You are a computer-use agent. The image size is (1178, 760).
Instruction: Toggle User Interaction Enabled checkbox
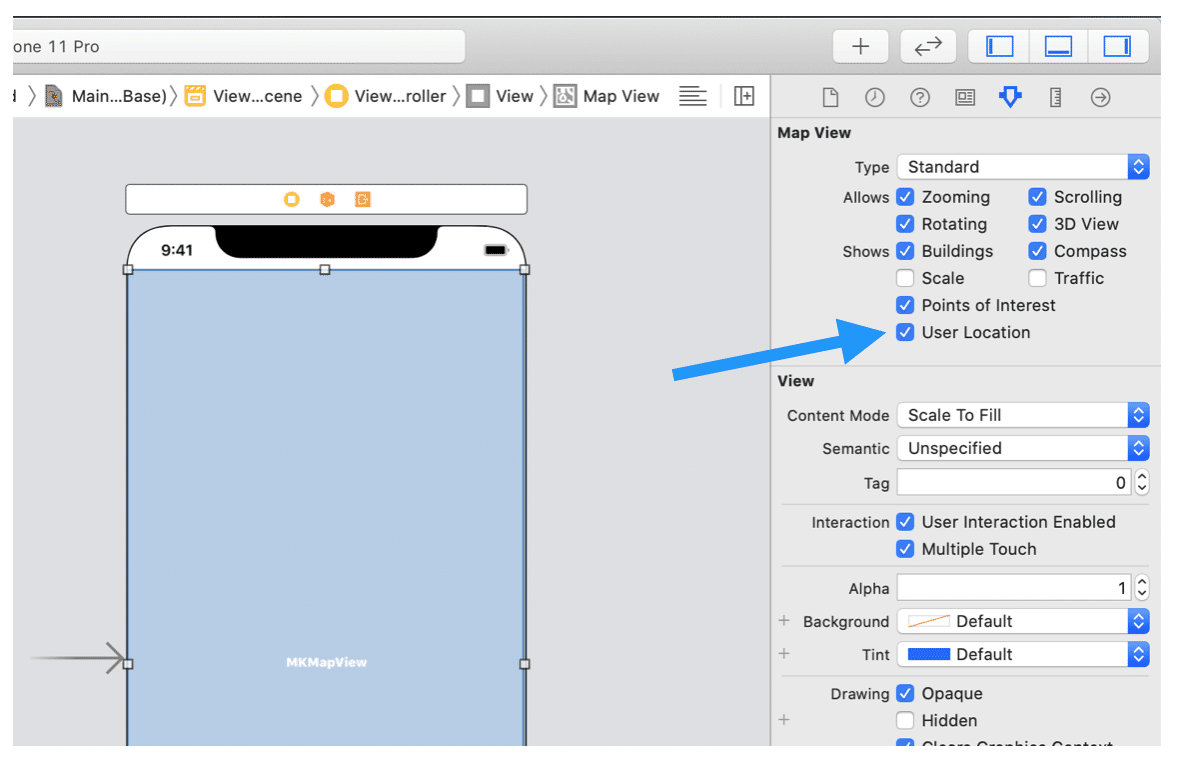coord(905,522)
